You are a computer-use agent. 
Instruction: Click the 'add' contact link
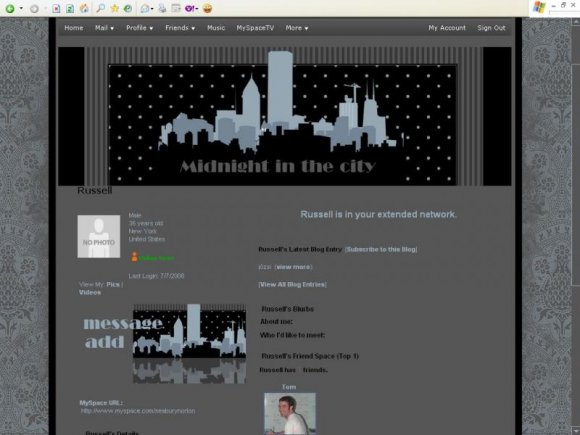[x=105, y=342]
